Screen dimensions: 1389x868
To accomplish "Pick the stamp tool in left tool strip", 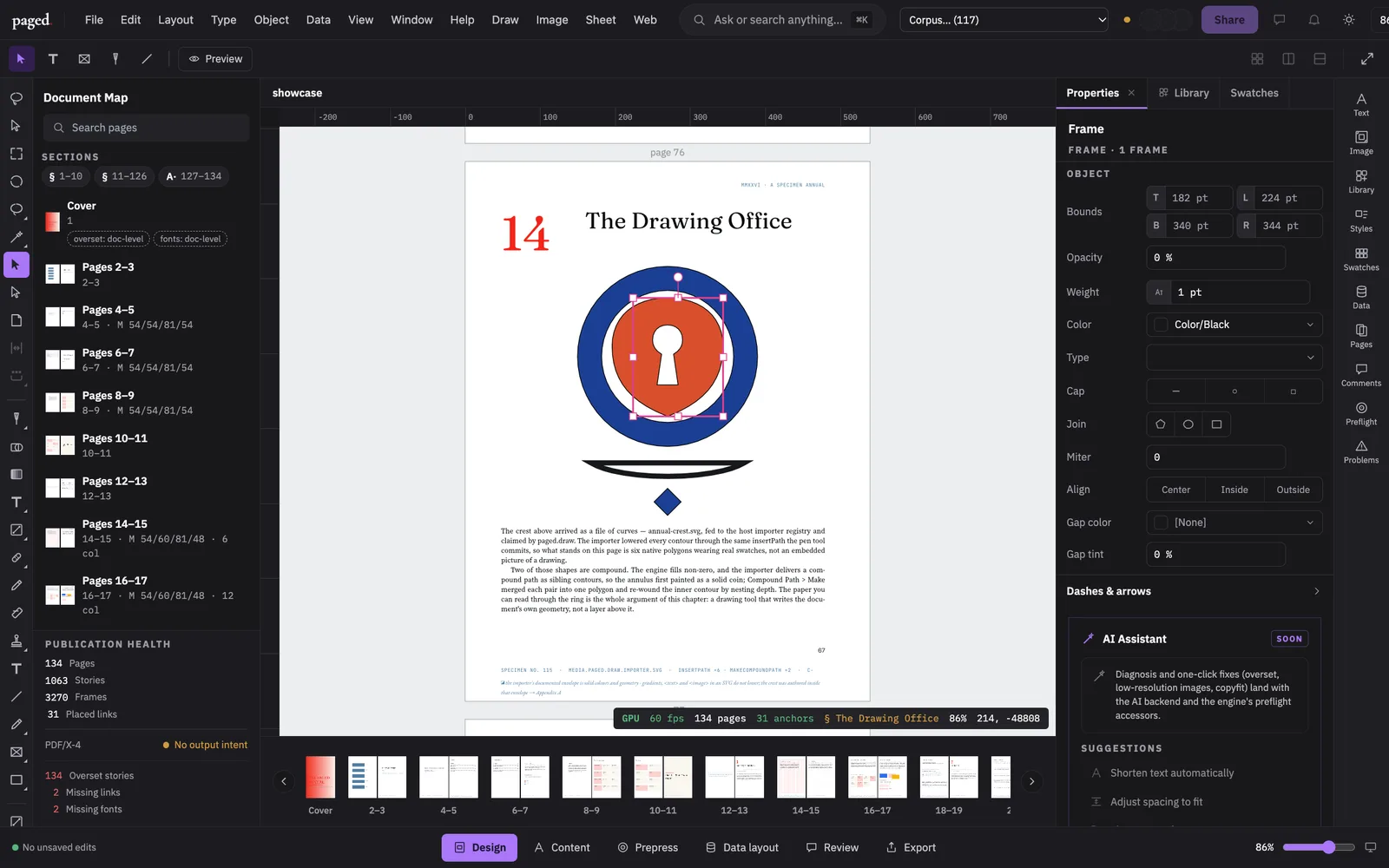I will click(16, 641).
